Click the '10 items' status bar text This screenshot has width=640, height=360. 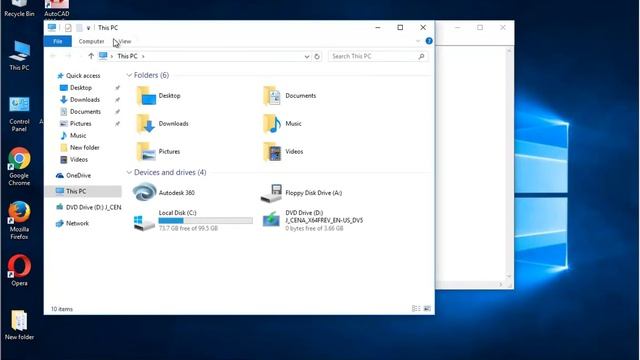62,309
